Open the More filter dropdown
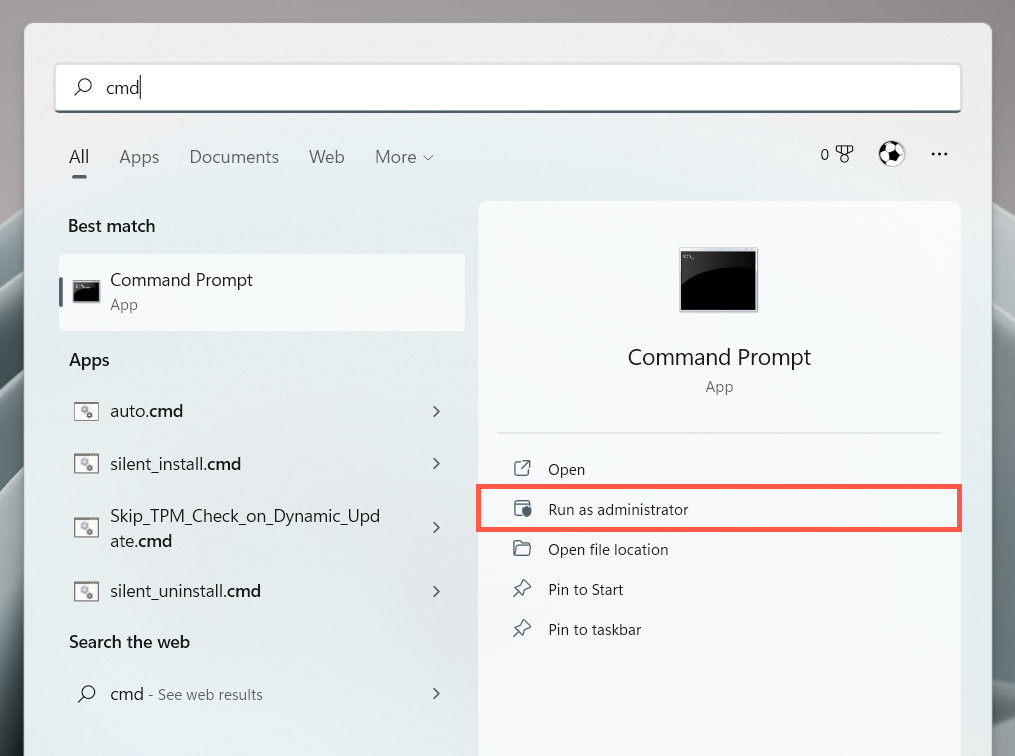The height and width of the screenshot is (756, 1015). (x=404, y=157)
